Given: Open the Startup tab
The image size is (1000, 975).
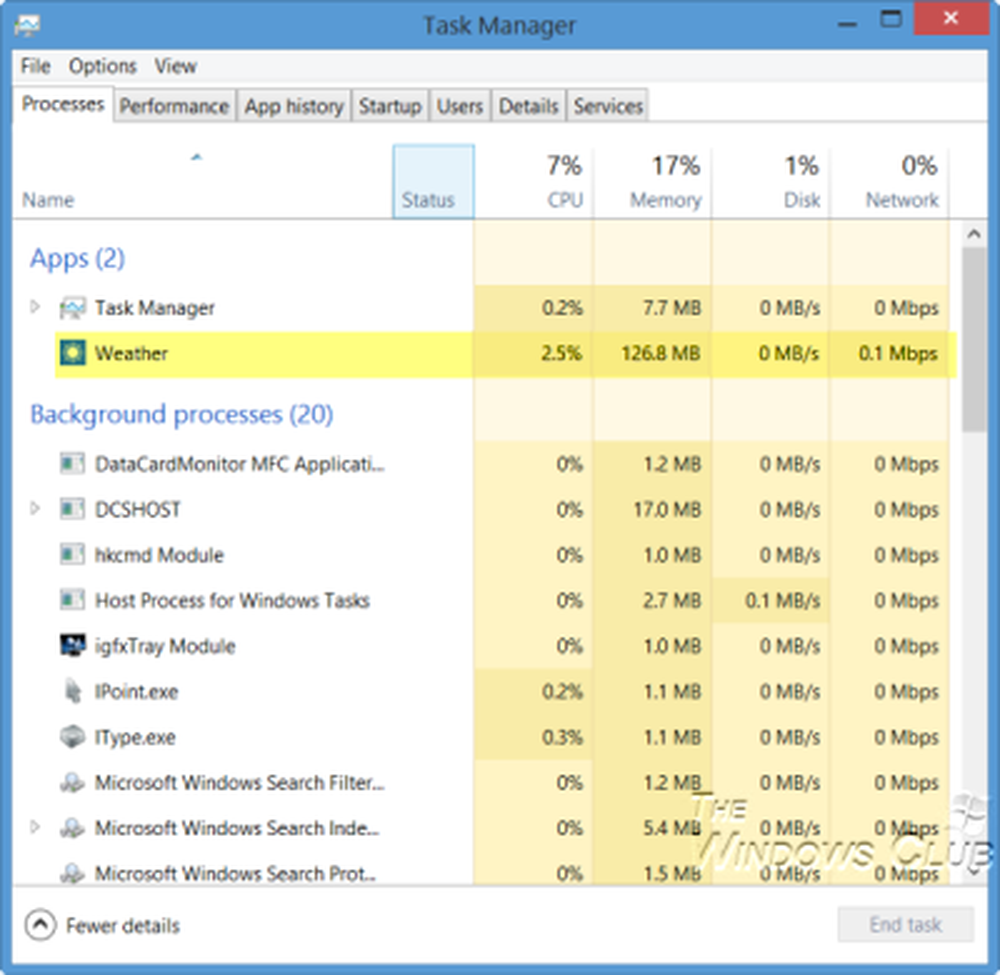Looking at the screenshot, I should [x=390, y=106].
